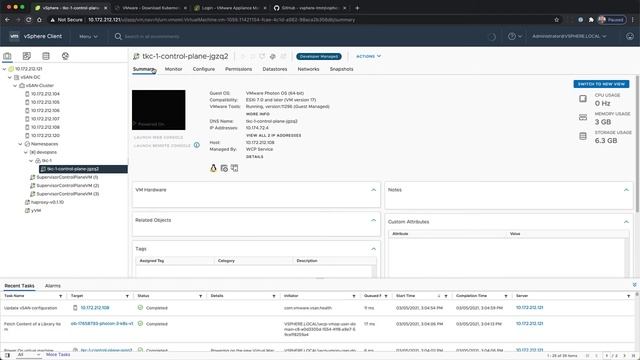640x360 pixels.
Task: Click the third icon below Details
Action: tap(234, 168)
